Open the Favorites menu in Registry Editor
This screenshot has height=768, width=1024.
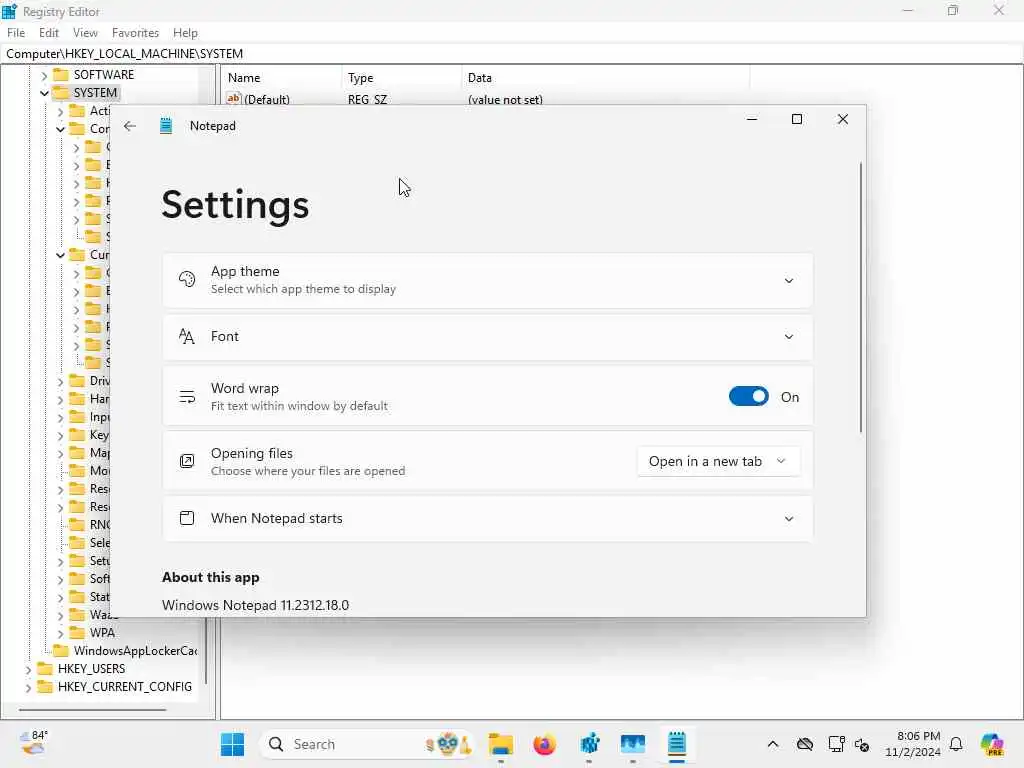[x=135, y=33]
